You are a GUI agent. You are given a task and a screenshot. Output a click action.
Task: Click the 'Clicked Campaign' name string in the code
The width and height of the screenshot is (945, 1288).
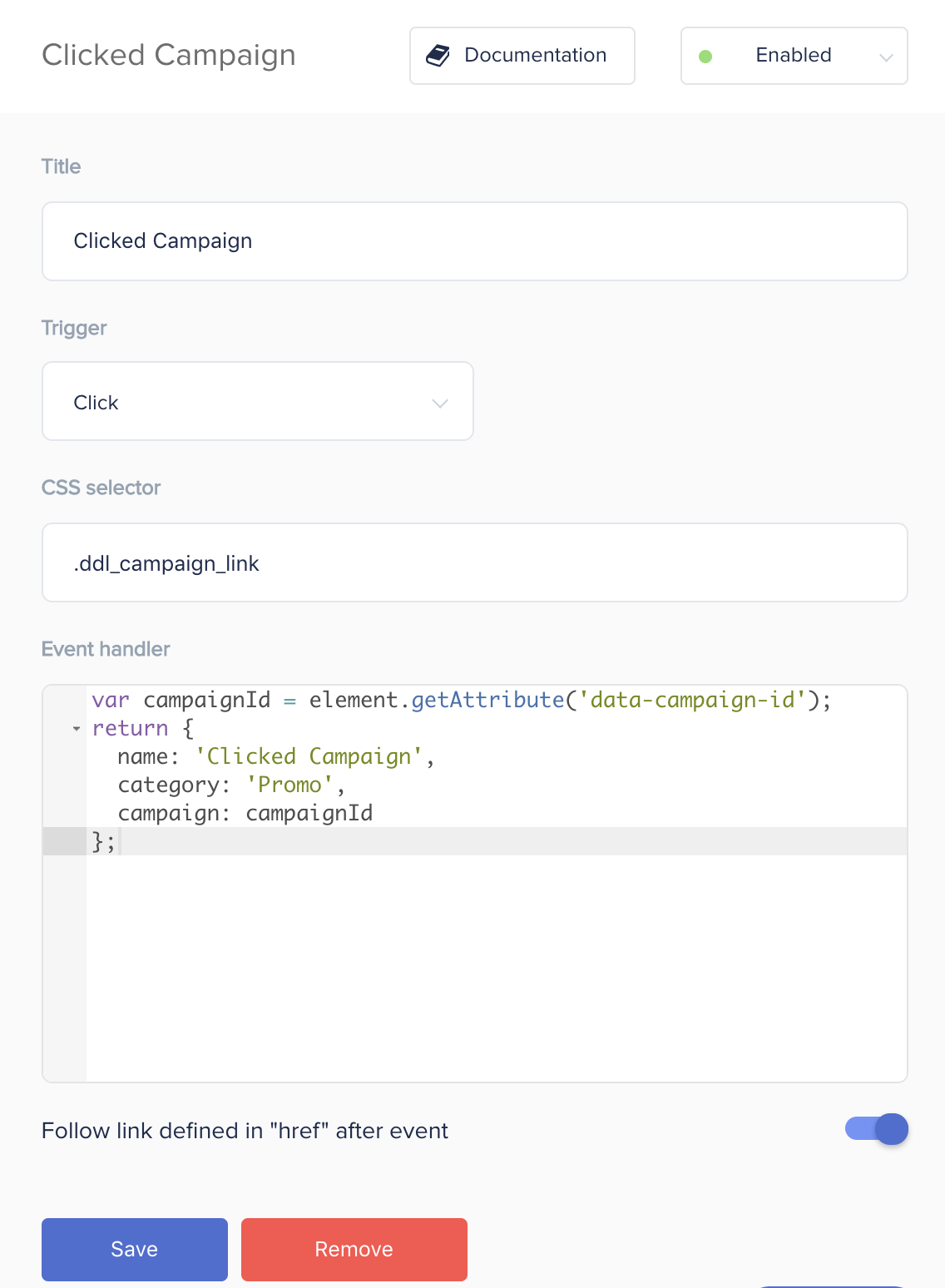[x=309, y=756]
